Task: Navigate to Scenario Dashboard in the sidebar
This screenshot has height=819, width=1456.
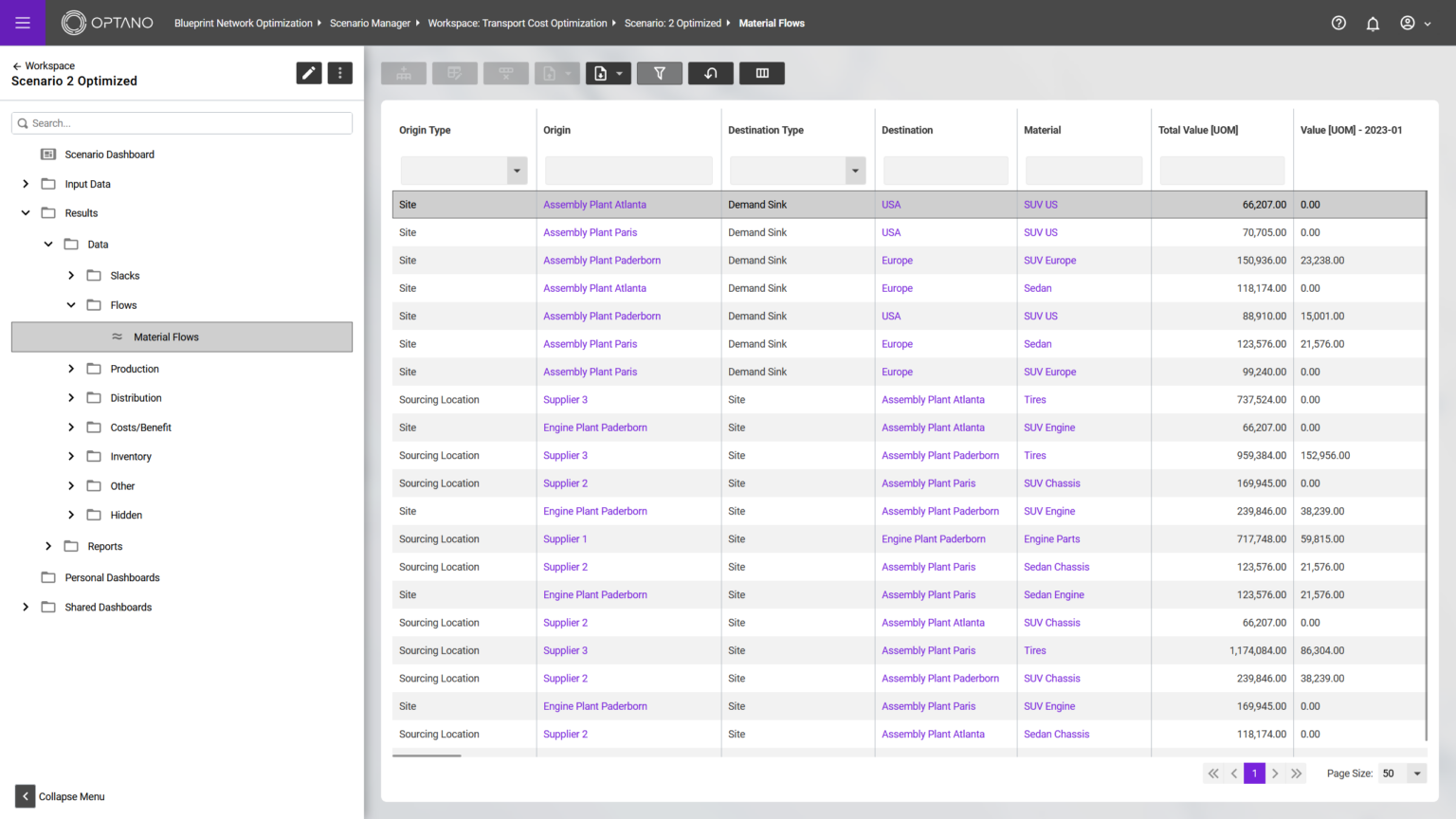Action: 107,154
